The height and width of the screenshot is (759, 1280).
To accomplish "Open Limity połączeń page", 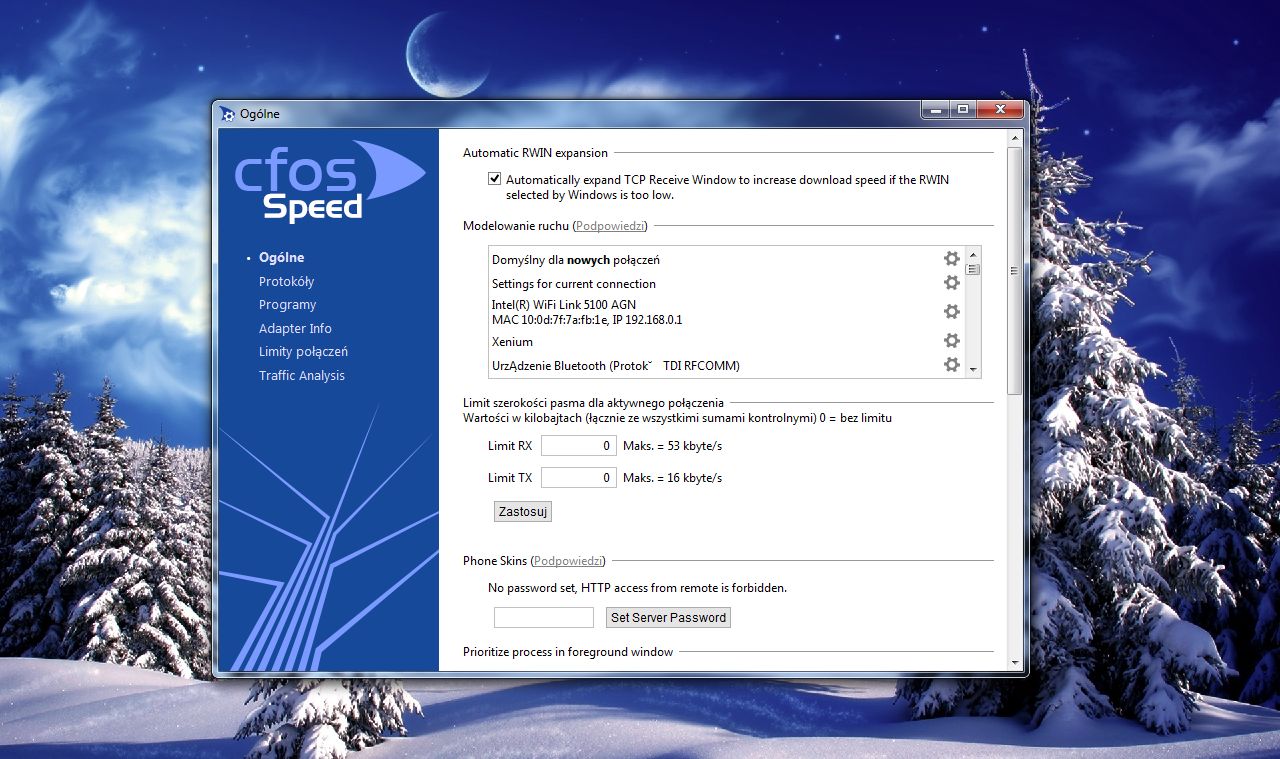I will tap(303, 351).
